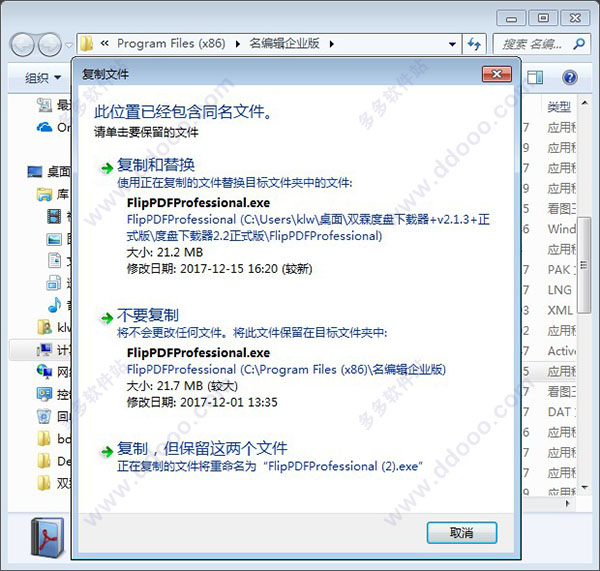Select the control panel icon in navigation pane
Screen dimensions: 600x571
pos(44,394)
